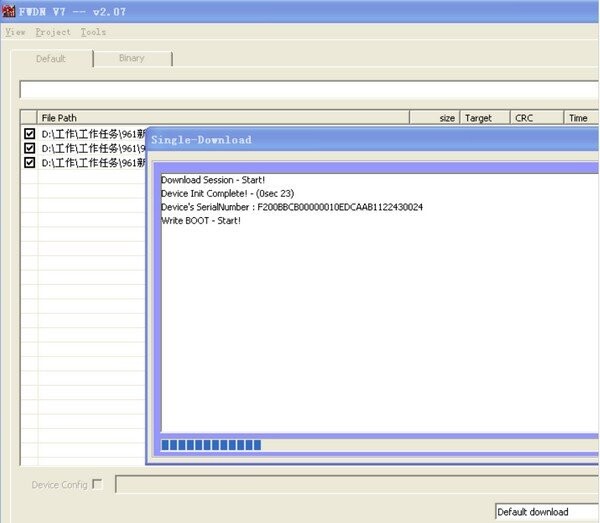Click the Device Config text field
Screen dimensions: 600x523
coord(357,484)
